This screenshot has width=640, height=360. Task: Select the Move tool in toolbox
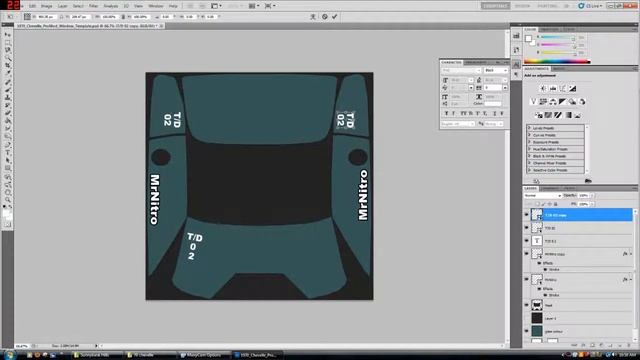click(x=7, y=35)
